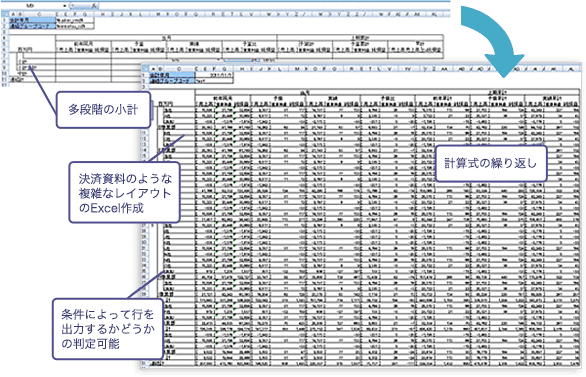Click the fx insert function icon
The width and height of the screenshot is (586, 377).
(x=95, y=6)
